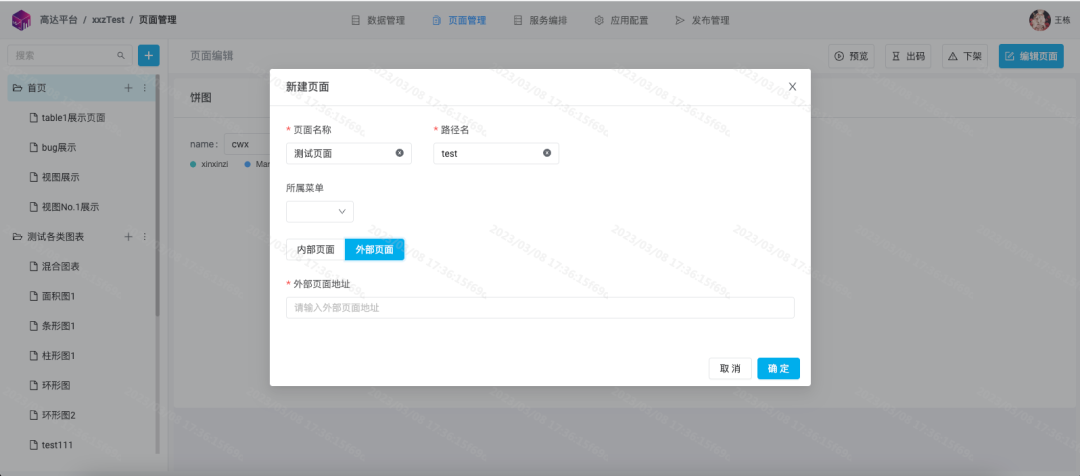Click the 出码 button
Viewport: 1080px width, 476px height.
(x=908, y=56)
